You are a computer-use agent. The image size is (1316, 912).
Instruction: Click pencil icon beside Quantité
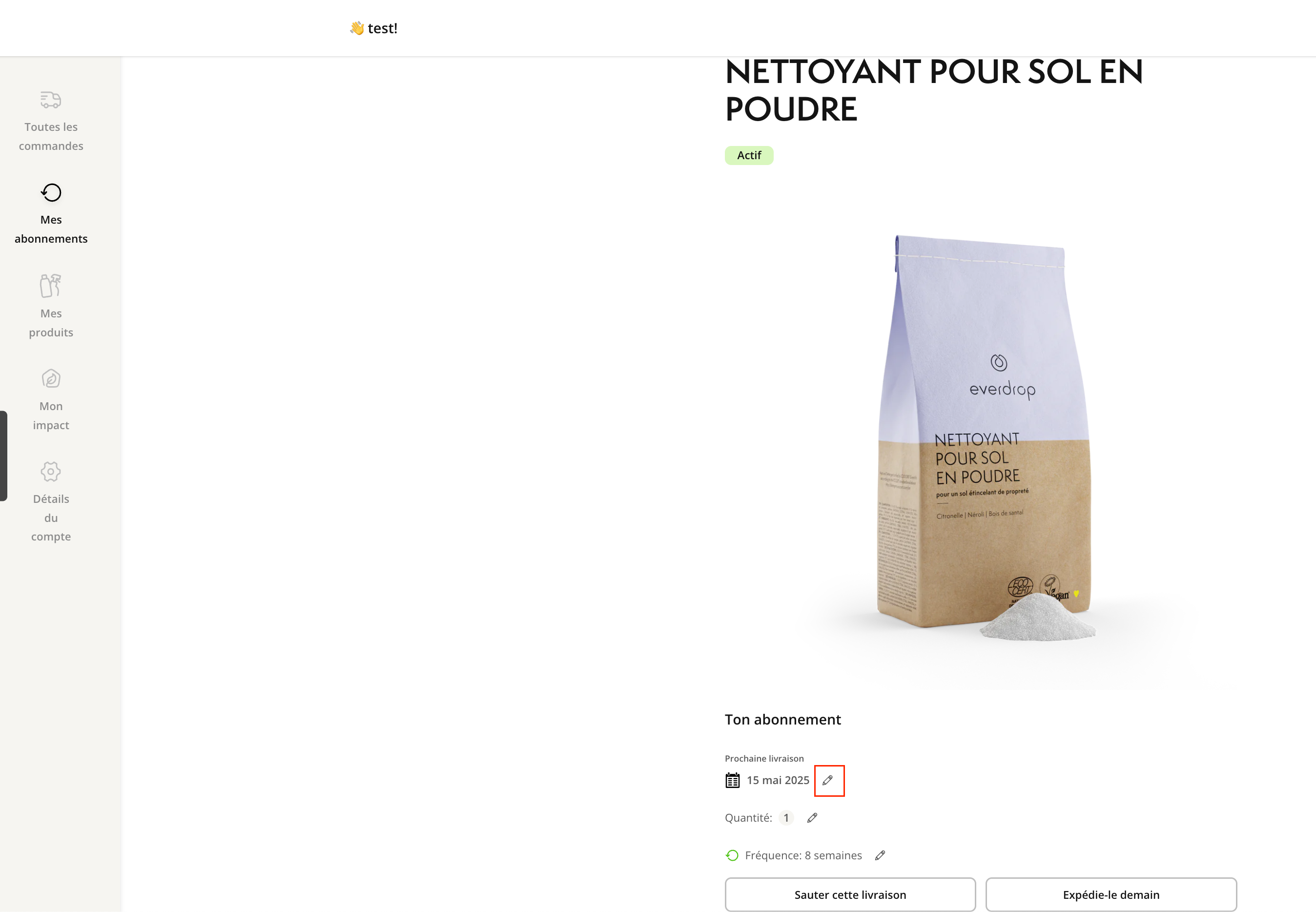tap(812, 818)
